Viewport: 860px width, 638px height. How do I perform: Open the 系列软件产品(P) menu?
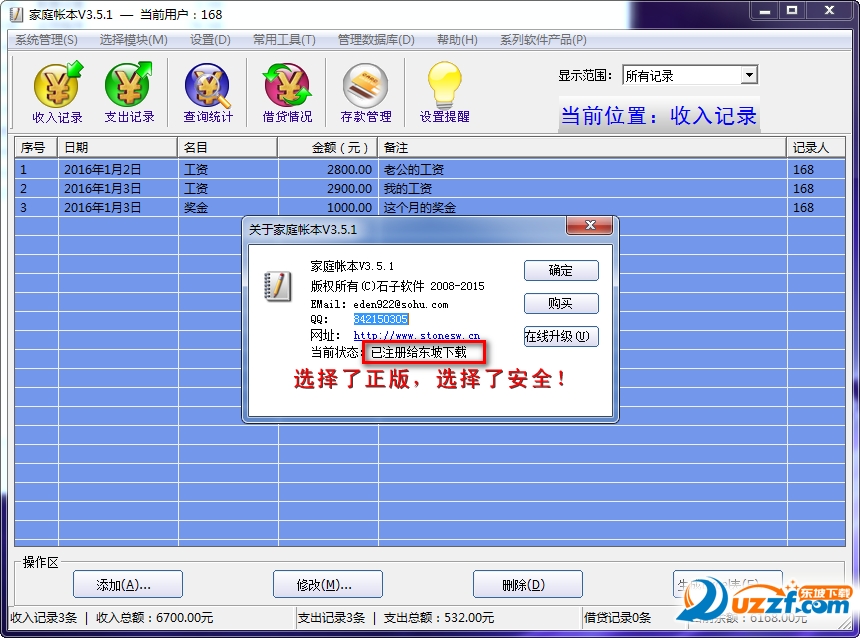(543, 40)
